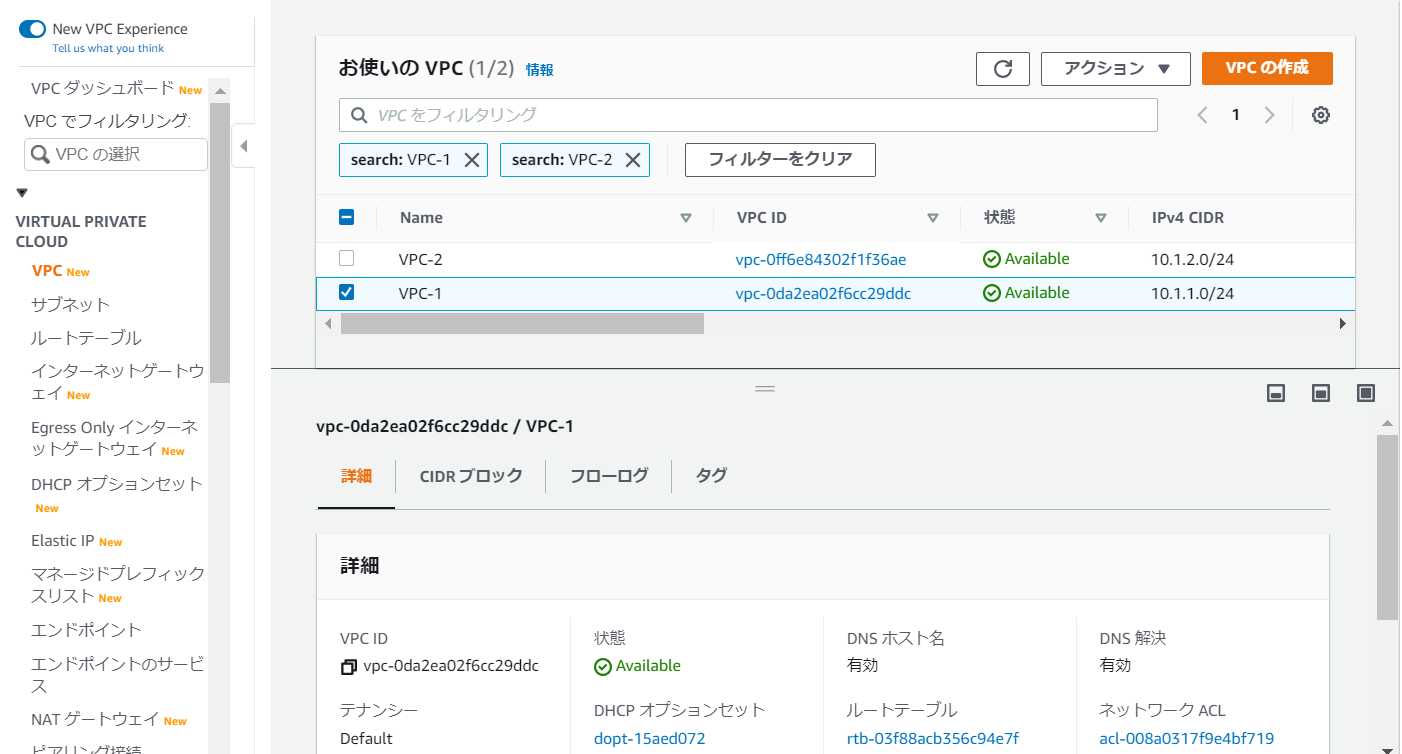Check the VPC-2 row checkbox
This screenshot has width=1402, height=754.
pyautogui.click(x=347, y=258)
